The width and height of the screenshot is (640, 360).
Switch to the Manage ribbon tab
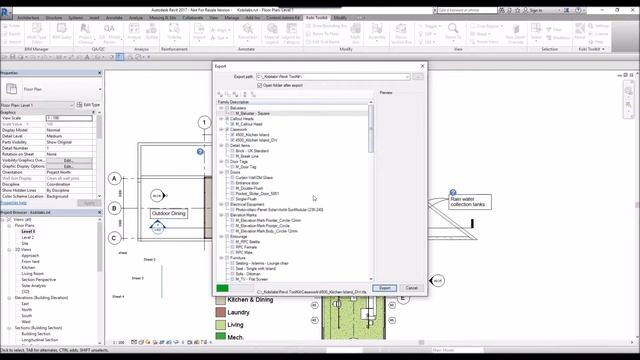[x=232, y=18]
